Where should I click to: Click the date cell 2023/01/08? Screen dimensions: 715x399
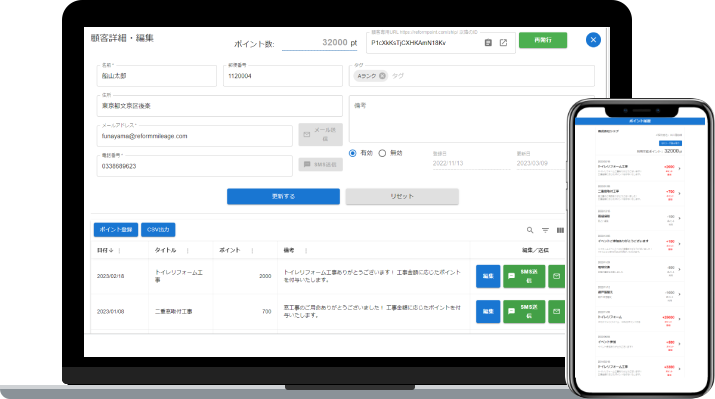[x=110, y=311]
